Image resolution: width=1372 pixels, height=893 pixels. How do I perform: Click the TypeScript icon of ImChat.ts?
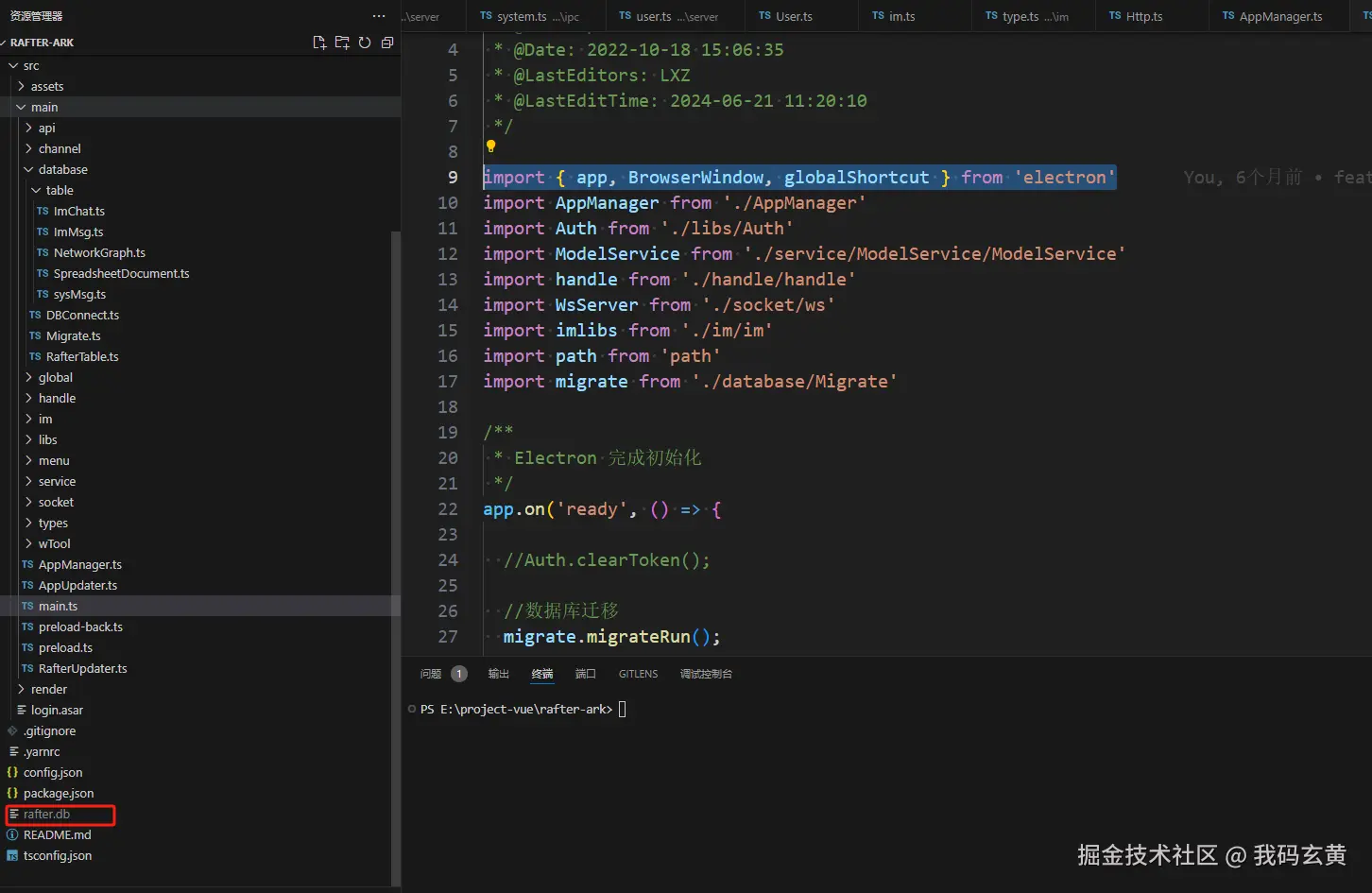coord(43,211)
